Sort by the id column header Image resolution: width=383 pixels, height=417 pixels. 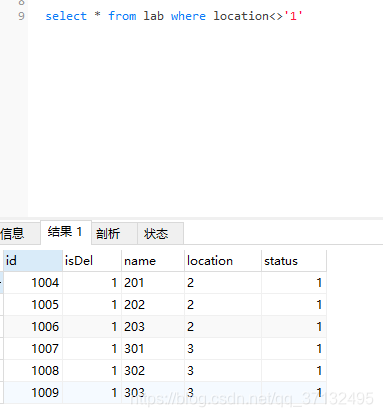pos(33,261)
